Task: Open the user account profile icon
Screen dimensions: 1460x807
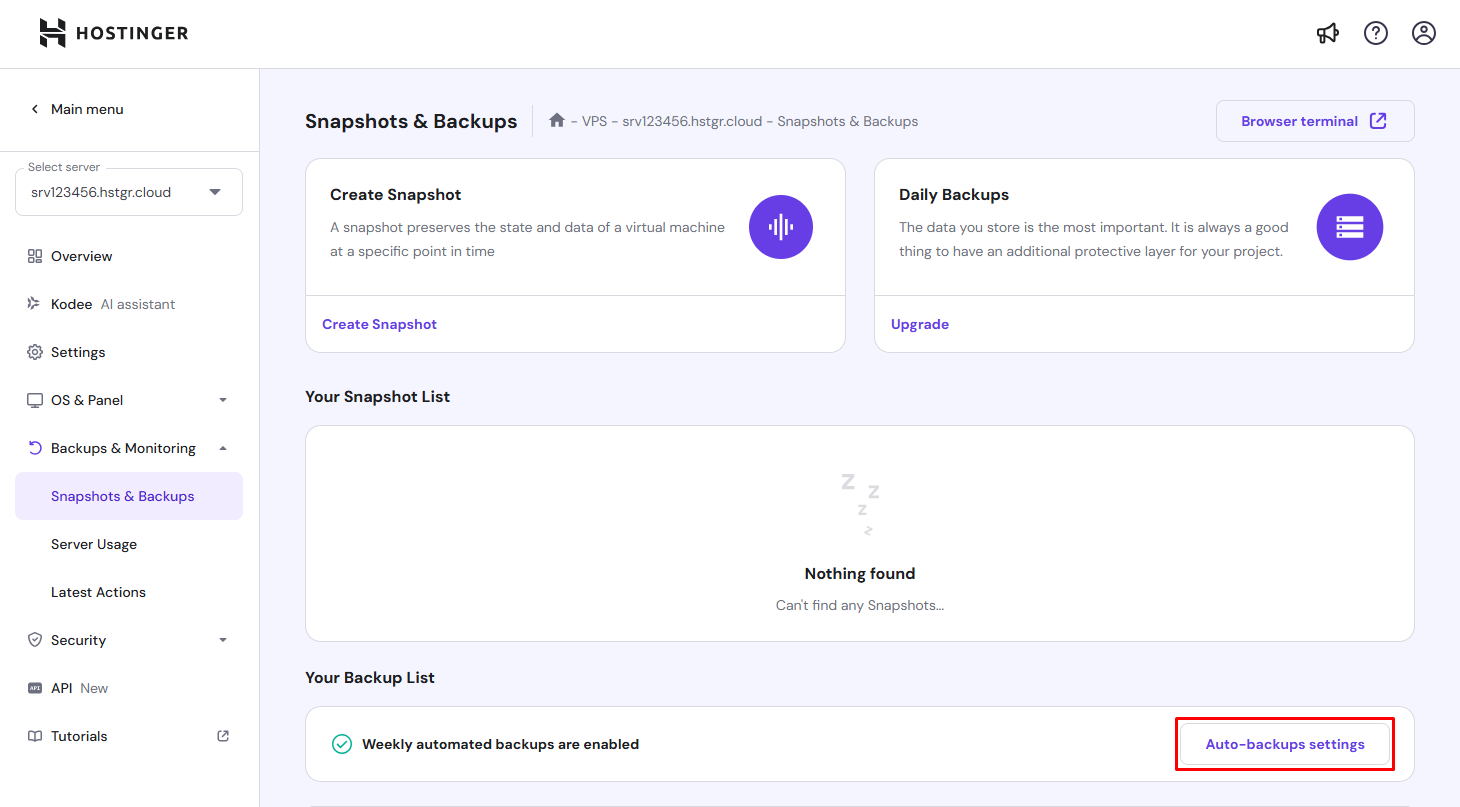Action: click(1424, 33)
